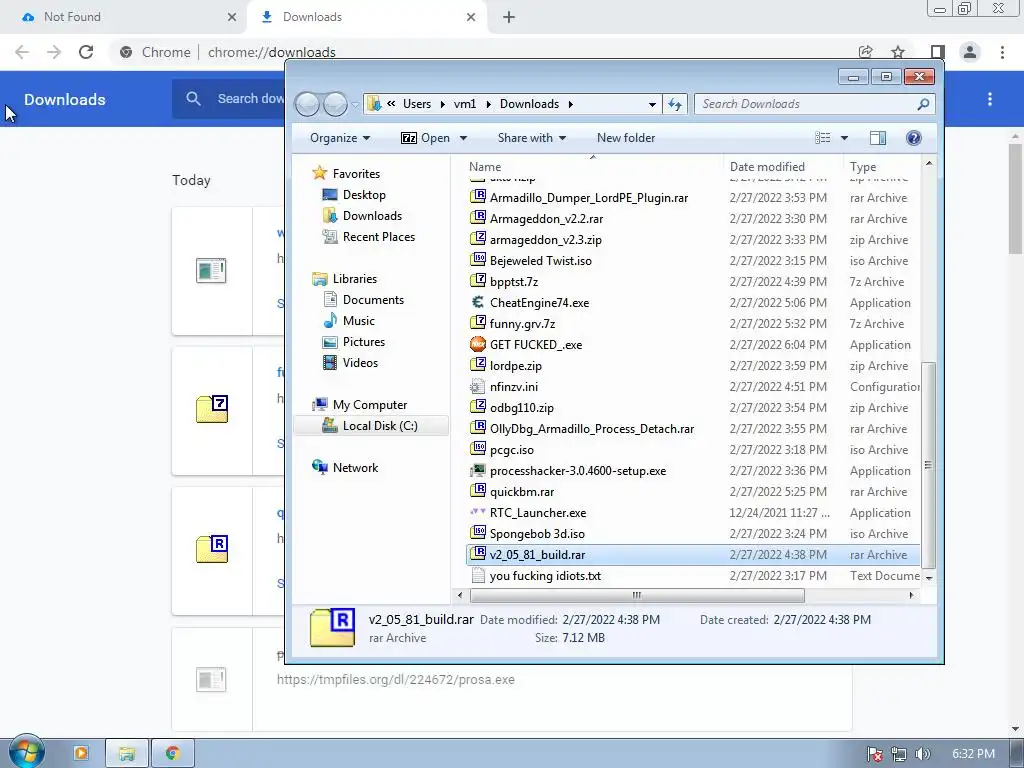Image resolution: width=1024 pixels, height=768 pixels.
Task: Click the volume speaker tray icon
Action: click(x=922, y=754)
